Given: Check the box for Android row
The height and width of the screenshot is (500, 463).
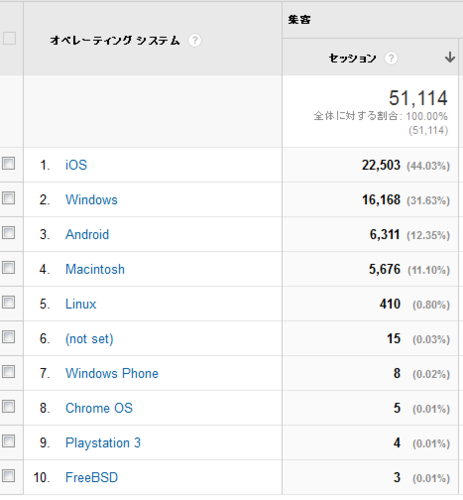Looking at the screenshot, I should point(9,233).
